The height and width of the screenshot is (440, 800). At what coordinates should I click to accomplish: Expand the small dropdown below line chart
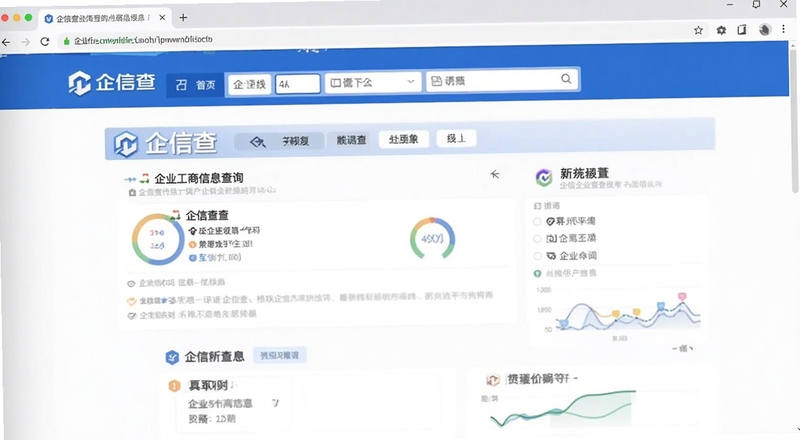pyautogui.click(x=683, y=349)
